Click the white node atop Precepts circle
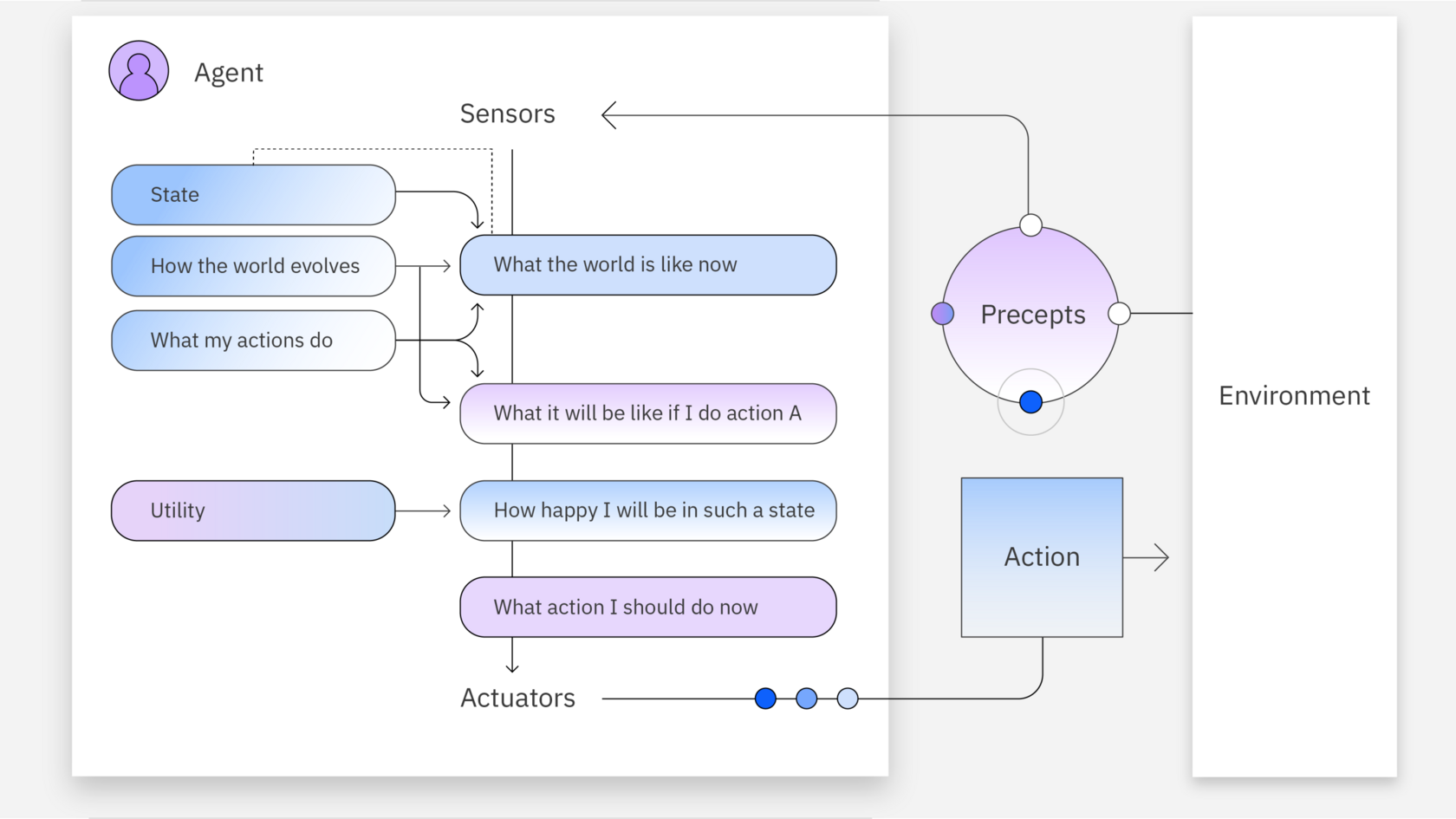 1030,225
